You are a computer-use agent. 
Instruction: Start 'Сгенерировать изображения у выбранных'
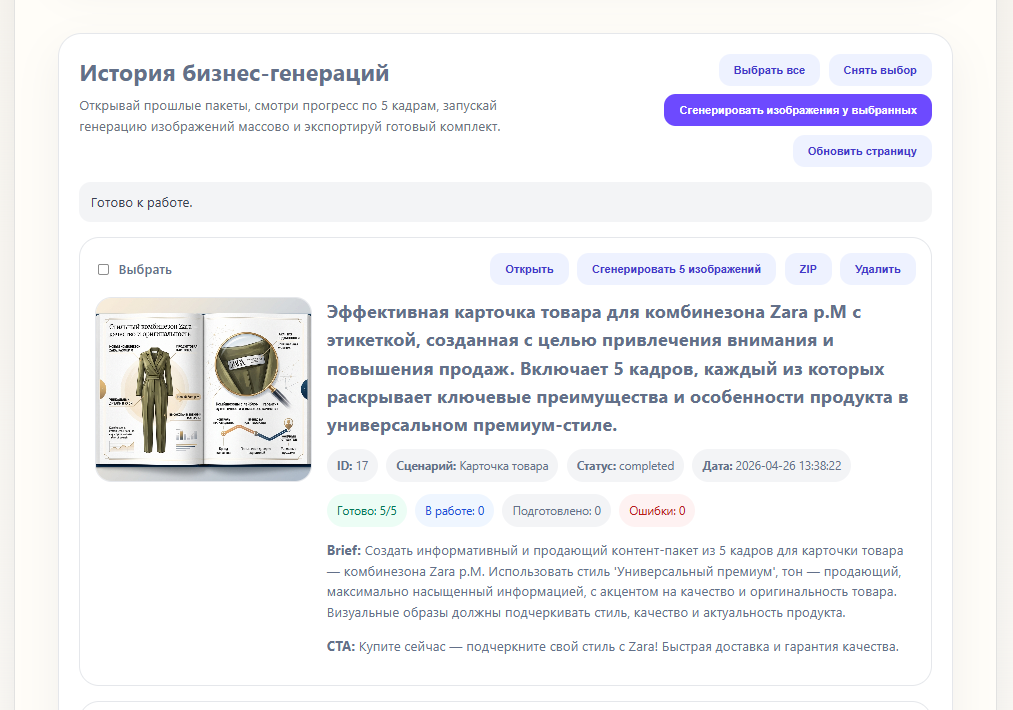click(797, 110)
